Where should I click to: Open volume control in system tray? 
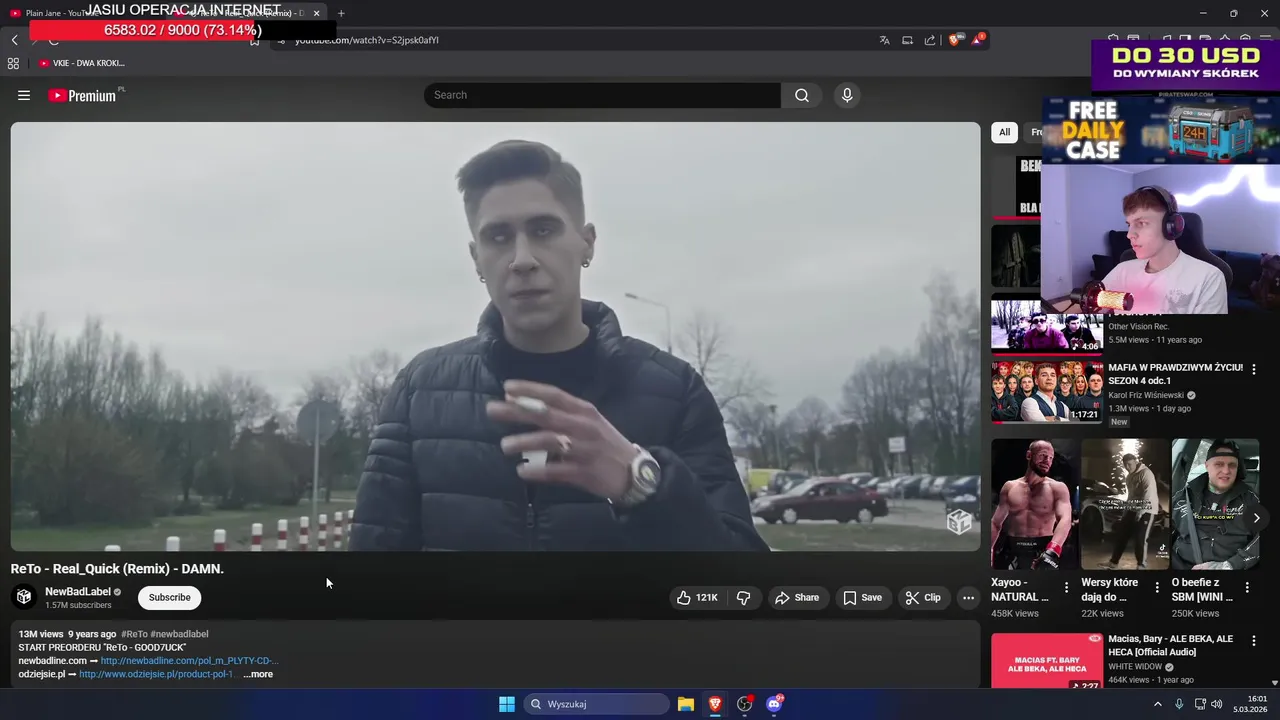pos(1217,704)
